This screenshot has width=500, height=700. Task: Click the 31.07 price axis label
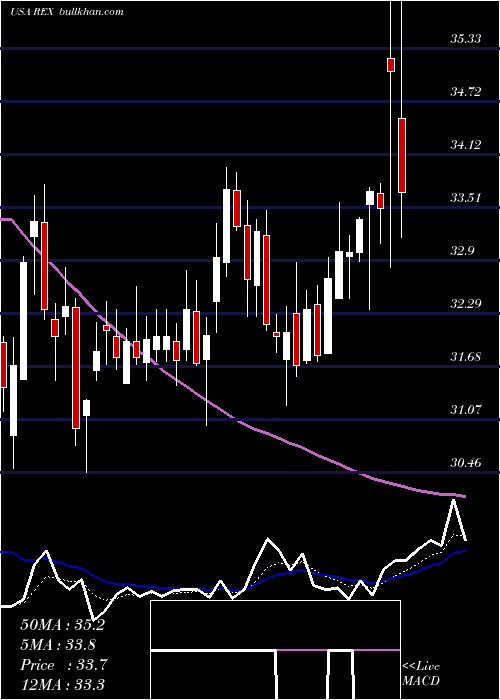pos(466,409)
